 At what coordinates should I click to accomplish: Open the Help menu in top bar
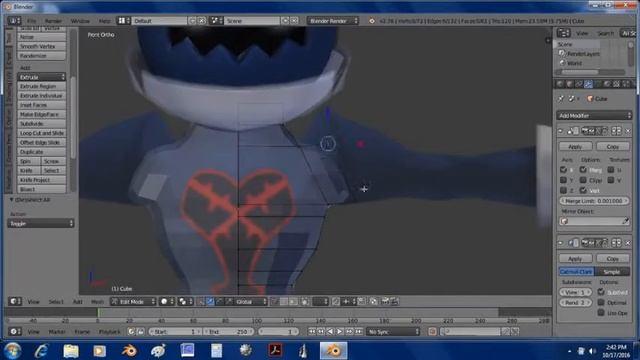click(104, 20)
